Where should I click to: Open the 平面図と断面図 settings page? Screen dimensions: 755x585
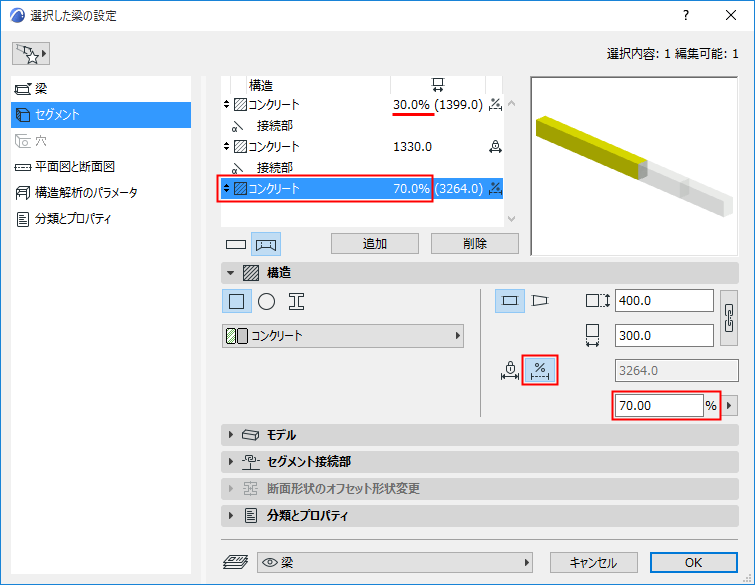(x=101, y=167)
